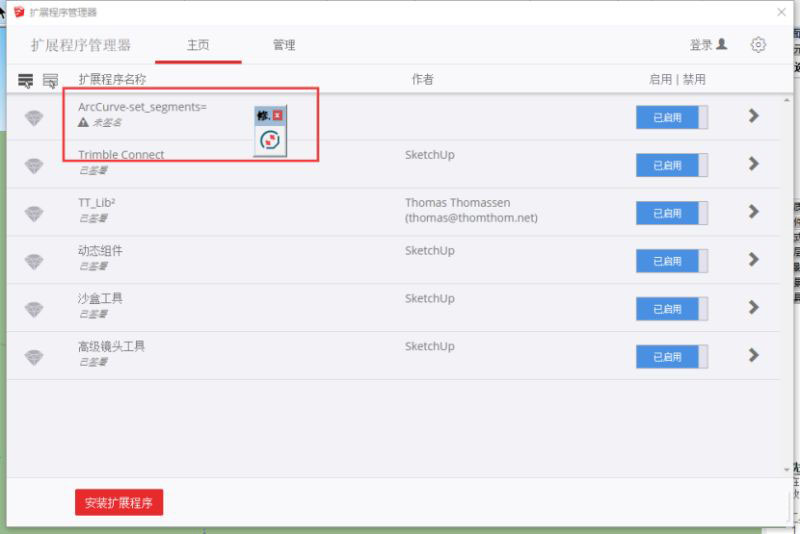800x534 pixels.
Task: Click the circular refresh icon in the floating toolbar
Action: (x=270, y=140)
